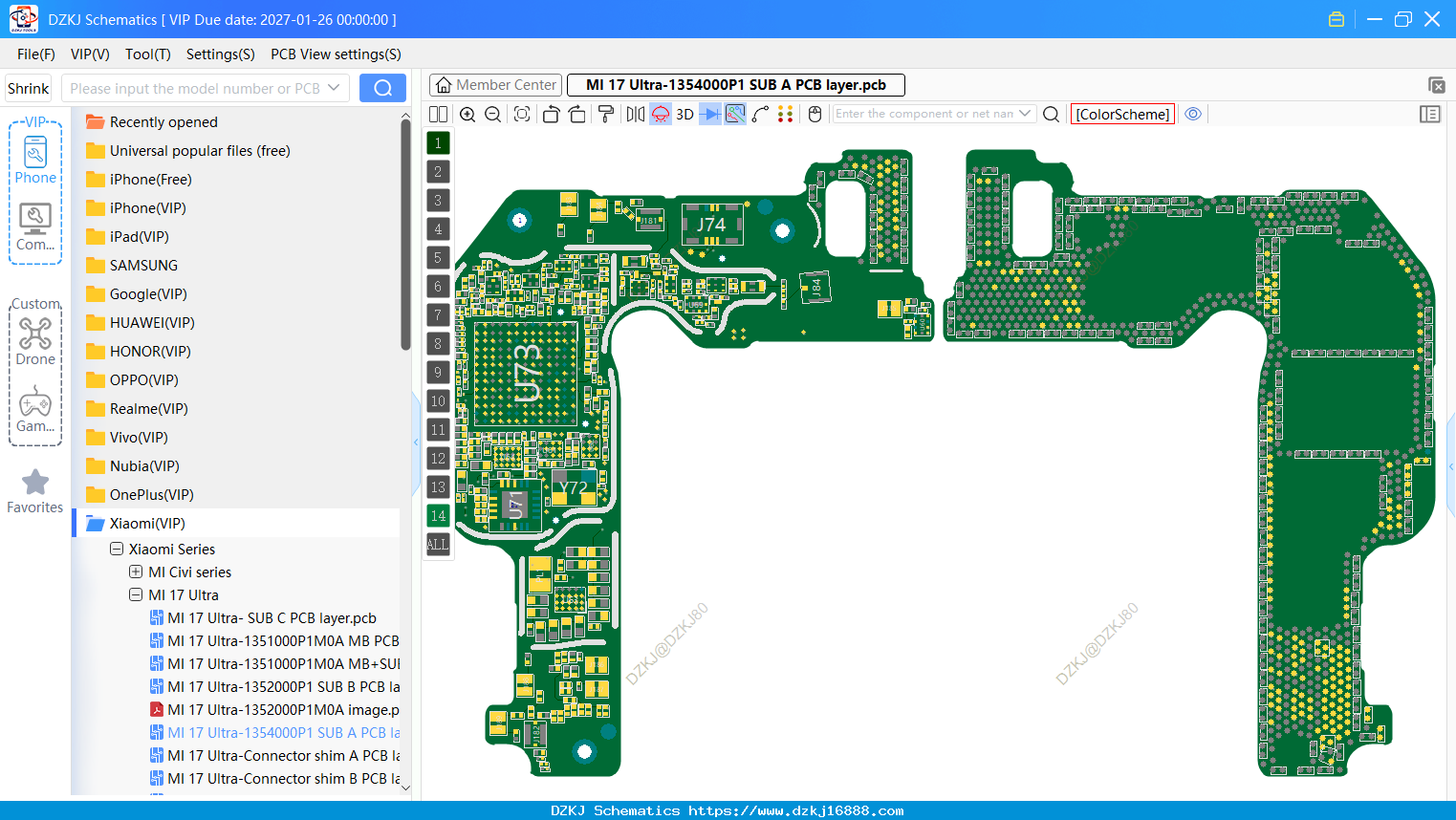Viewport: 1456px width, 820px height.
Task: Click the split view icon in PCB toolbar
Action: pyautogui.click(x=438, y=115)
